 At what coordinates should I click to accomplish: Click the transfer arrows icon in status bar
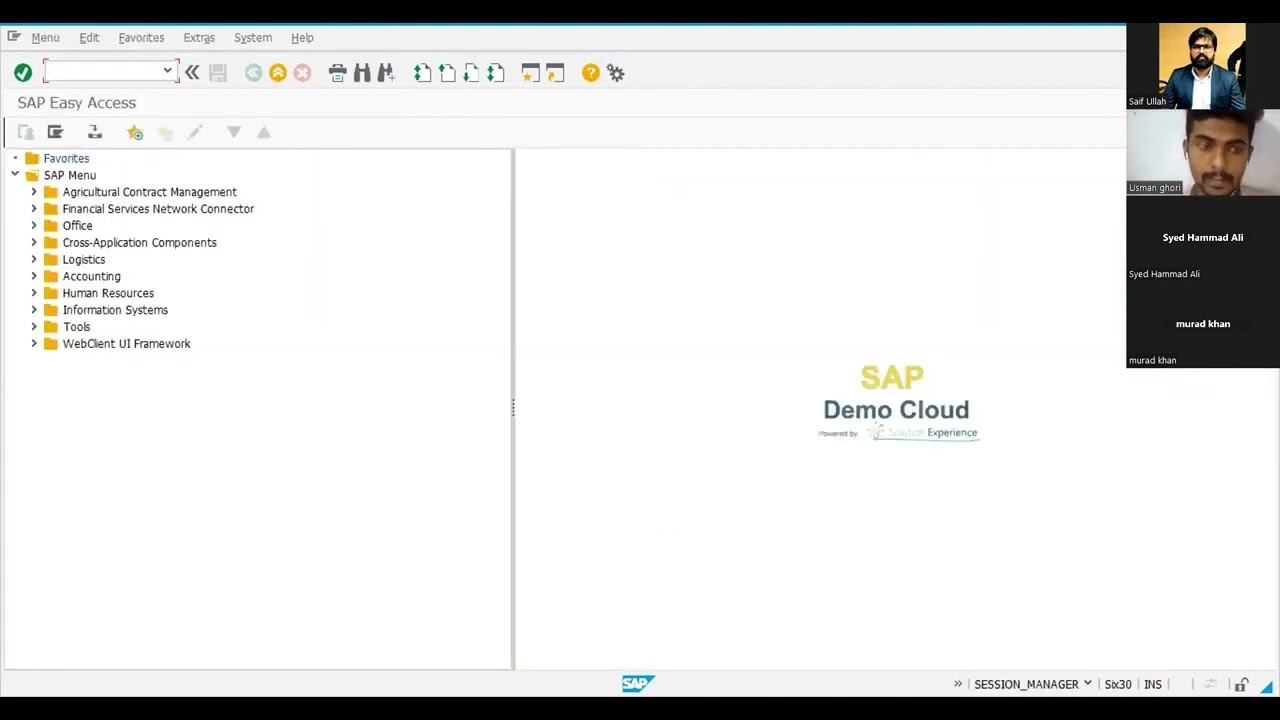pos(1210,684)
